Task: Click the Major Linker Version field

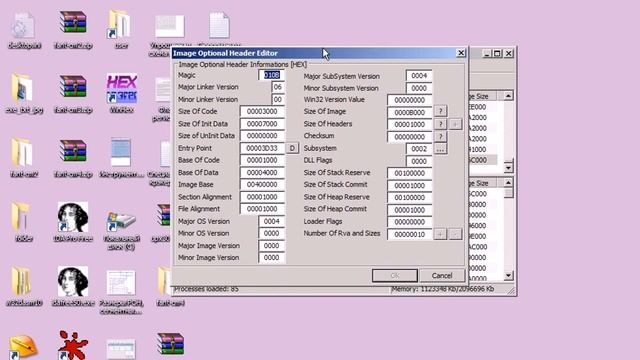Action: [278, 87]
